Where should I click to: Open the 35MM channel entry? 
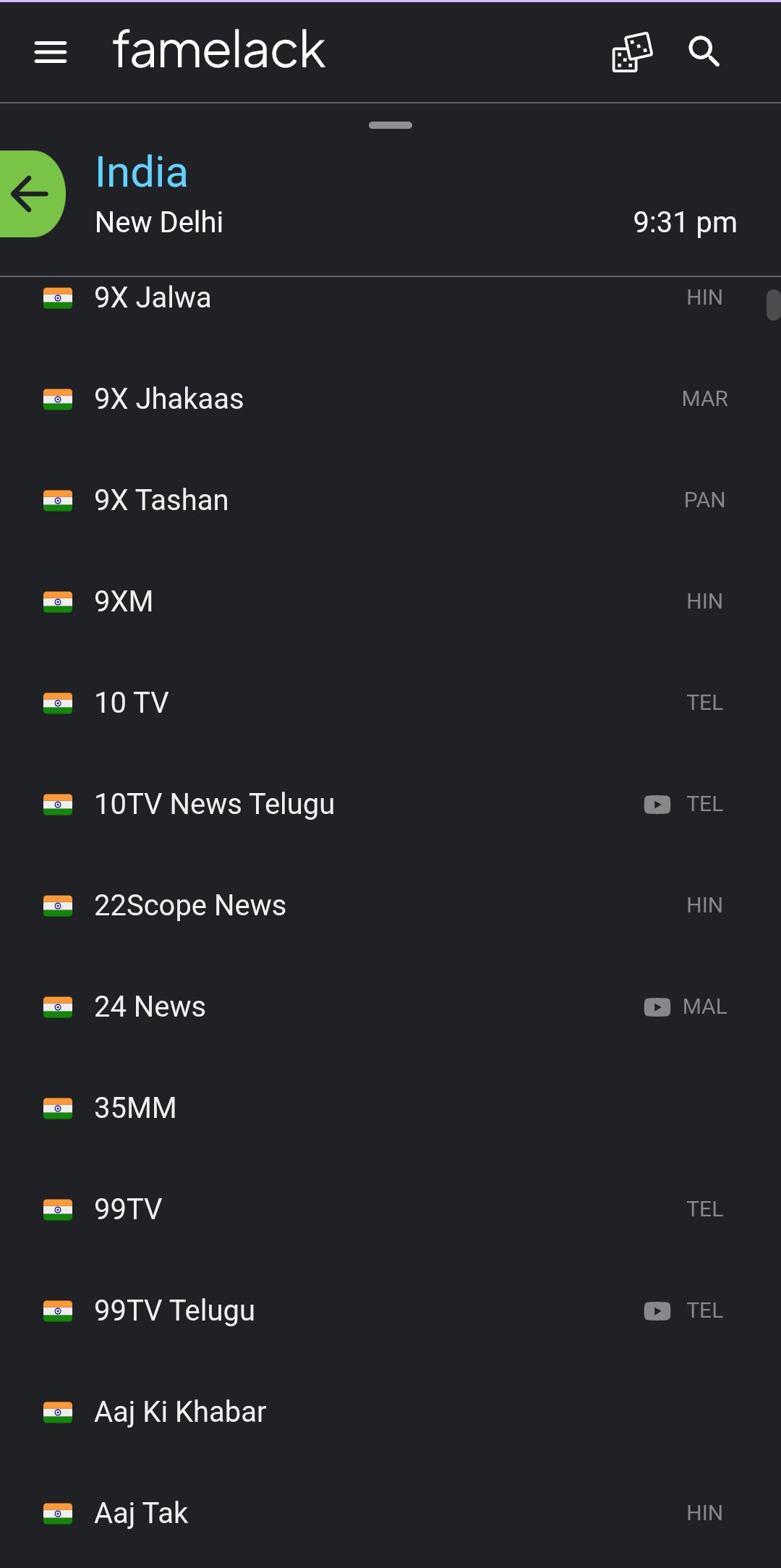(x=135, y=1109)
